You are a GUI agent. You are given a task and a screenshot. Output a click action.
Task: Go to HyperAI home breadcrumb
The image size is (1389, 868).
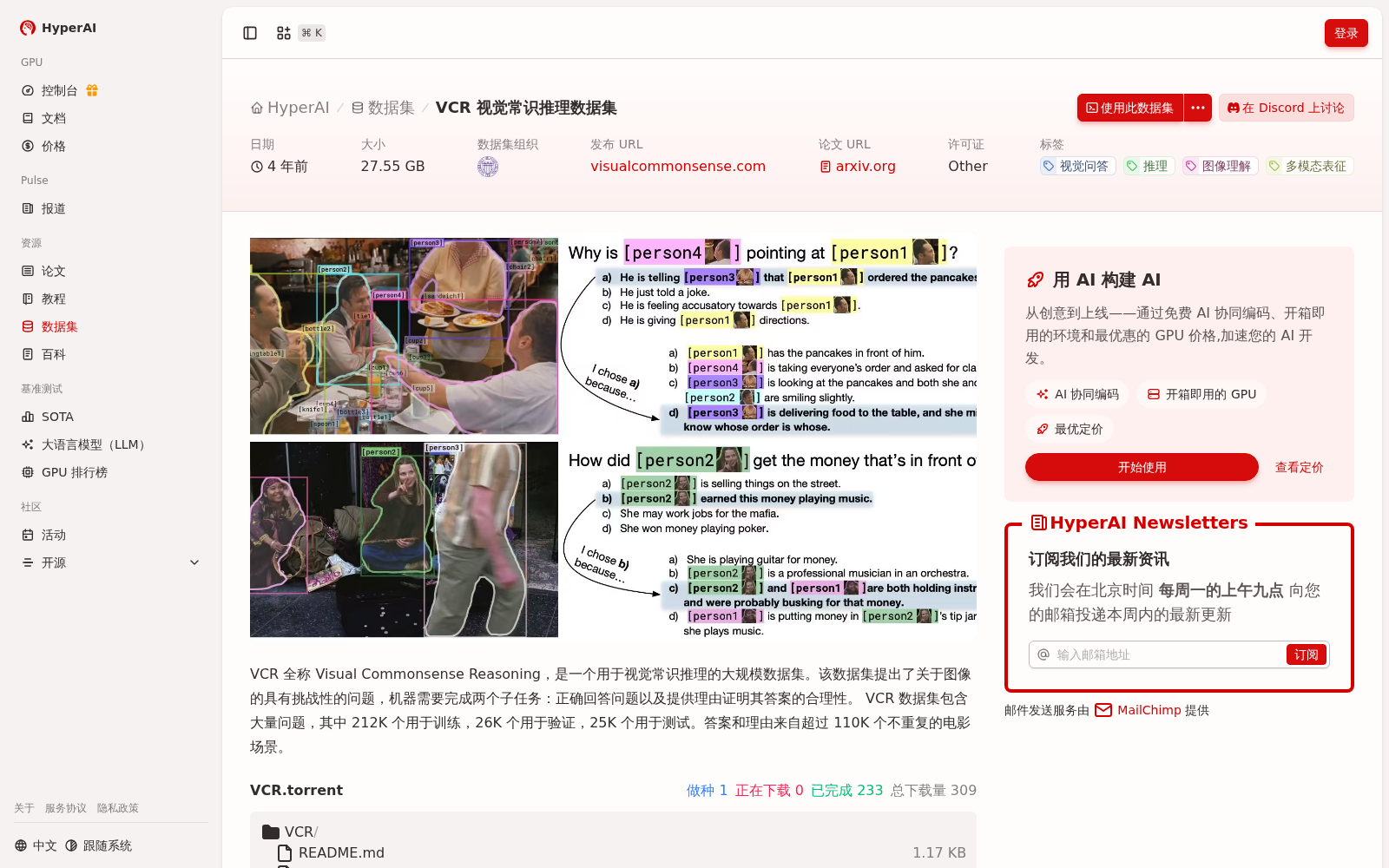click(x=290, y=108)
